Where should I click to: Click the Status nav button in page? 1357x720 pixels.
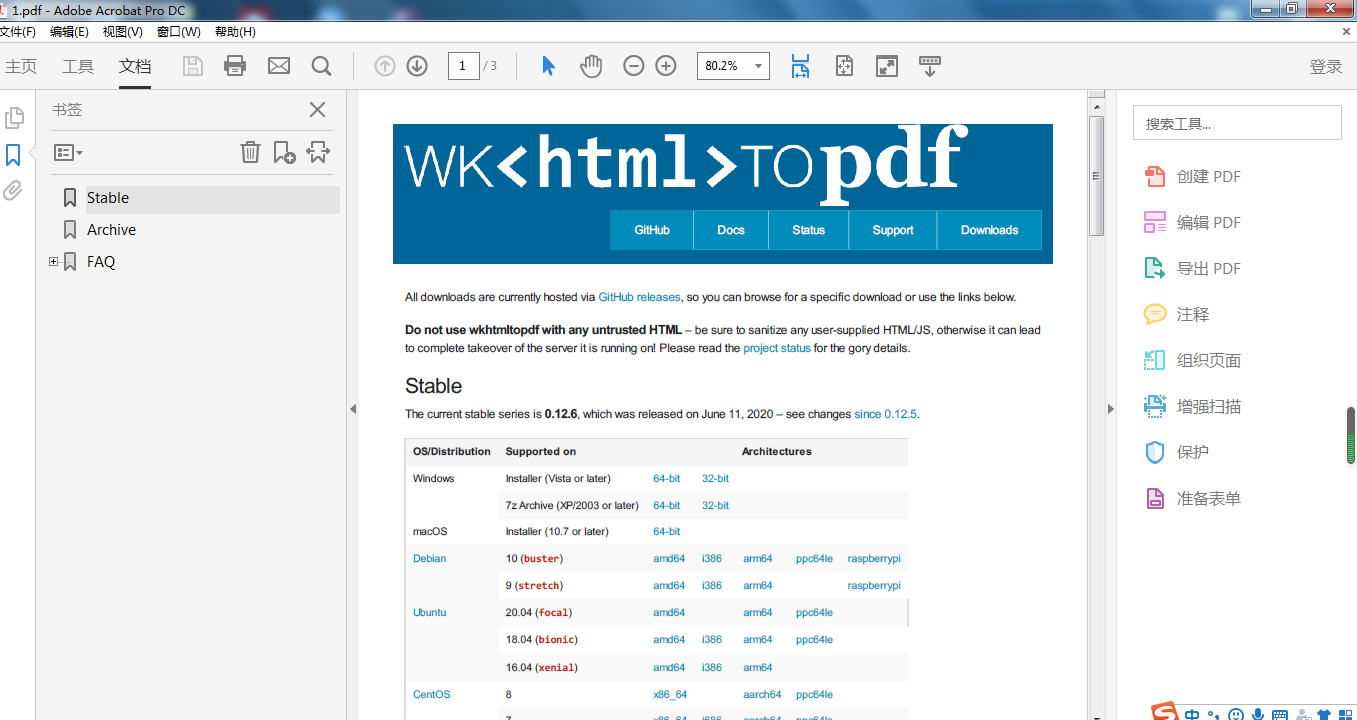pyautogui.click(x=808, y=230)
